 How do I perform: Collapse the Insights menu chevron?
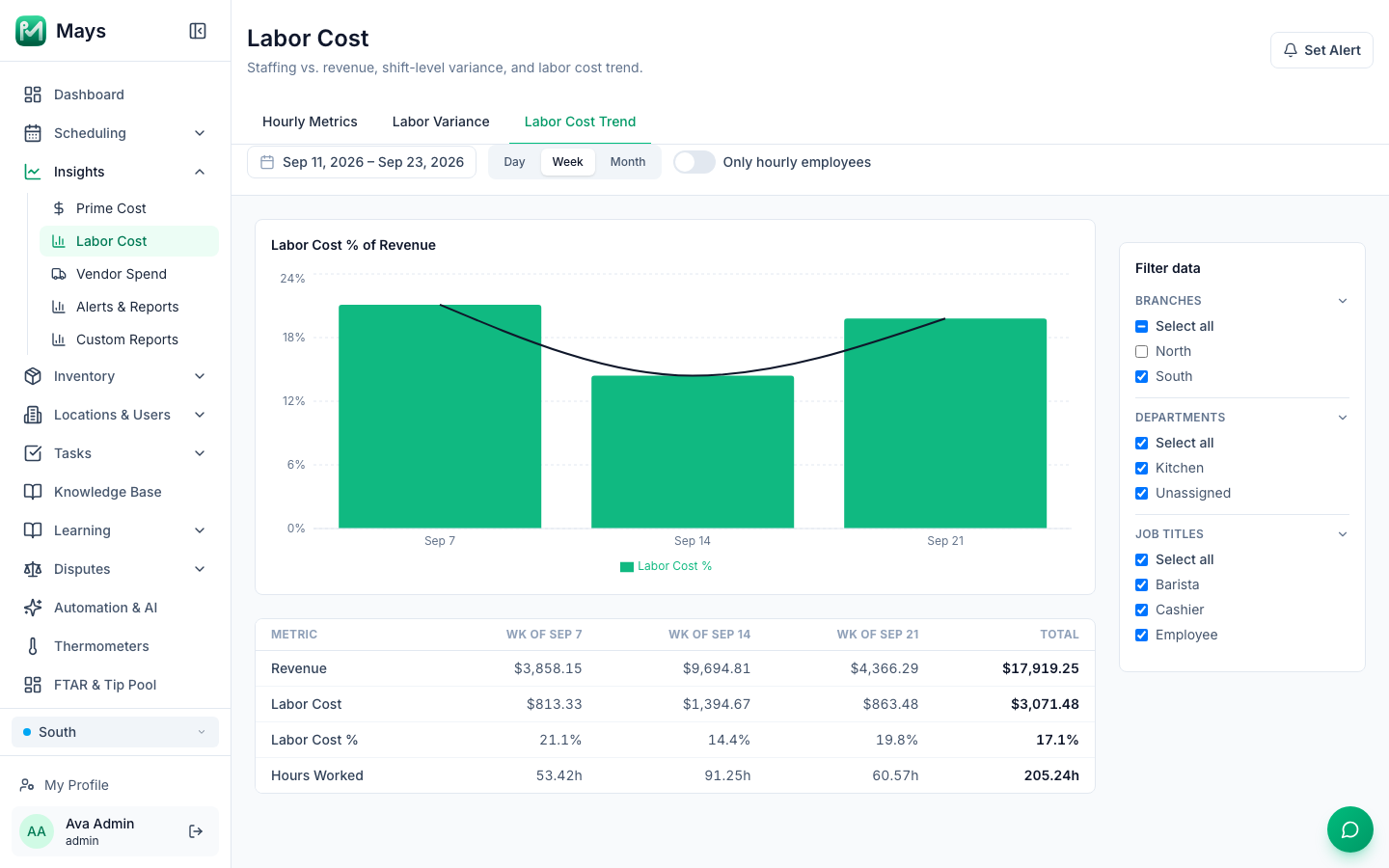pyautogui.click(x=200, y=172)
